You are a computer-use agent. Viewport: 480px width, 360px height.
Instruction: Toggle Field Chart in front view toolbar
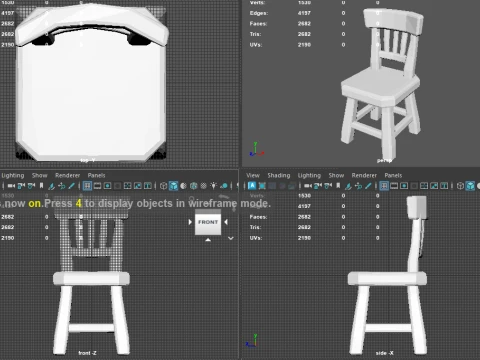click(x=127, y=186)
